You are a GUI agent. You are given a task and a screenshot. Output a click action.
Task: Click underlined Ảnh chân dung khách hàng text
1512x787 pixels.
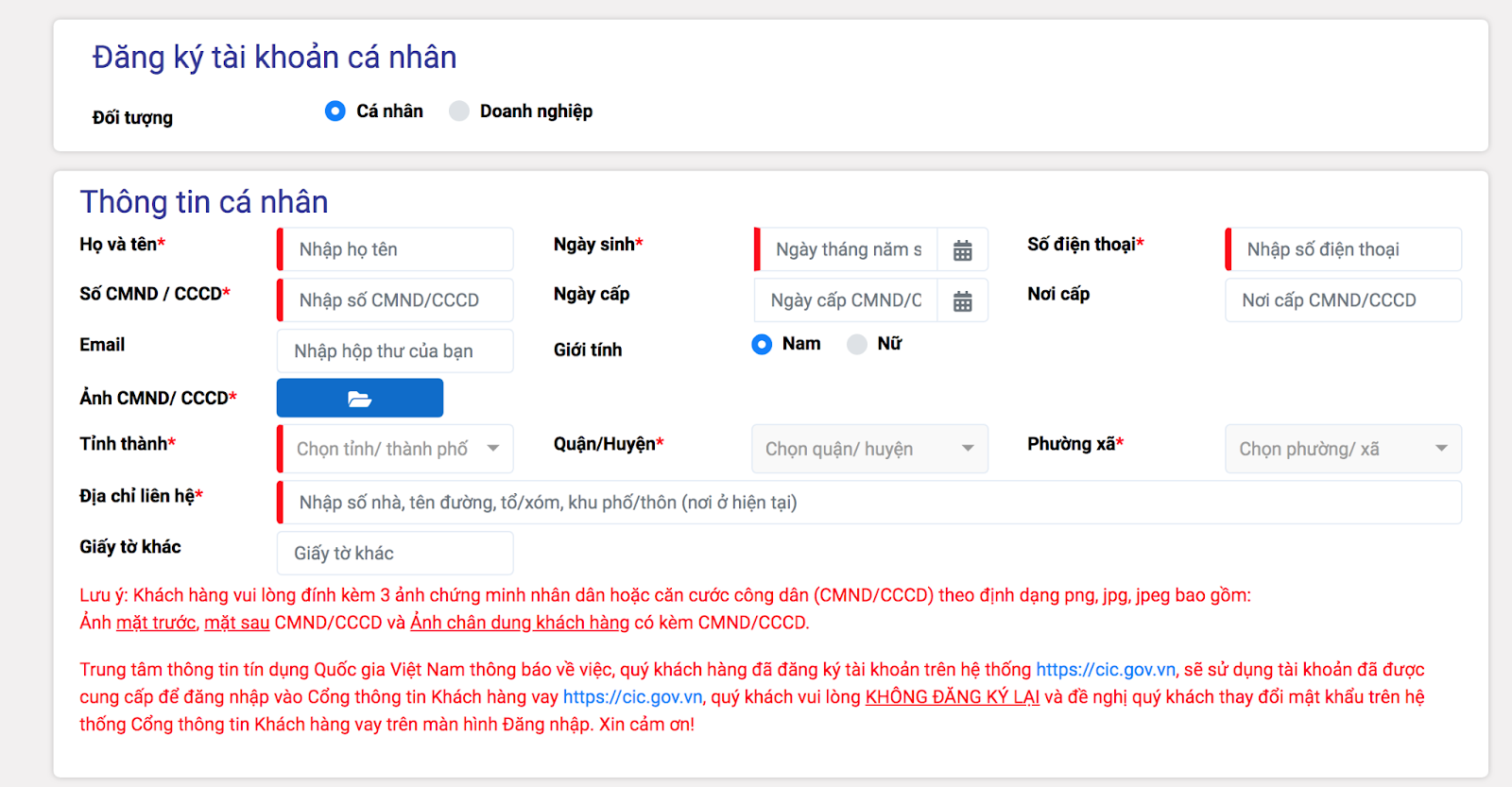pos(520,623)
